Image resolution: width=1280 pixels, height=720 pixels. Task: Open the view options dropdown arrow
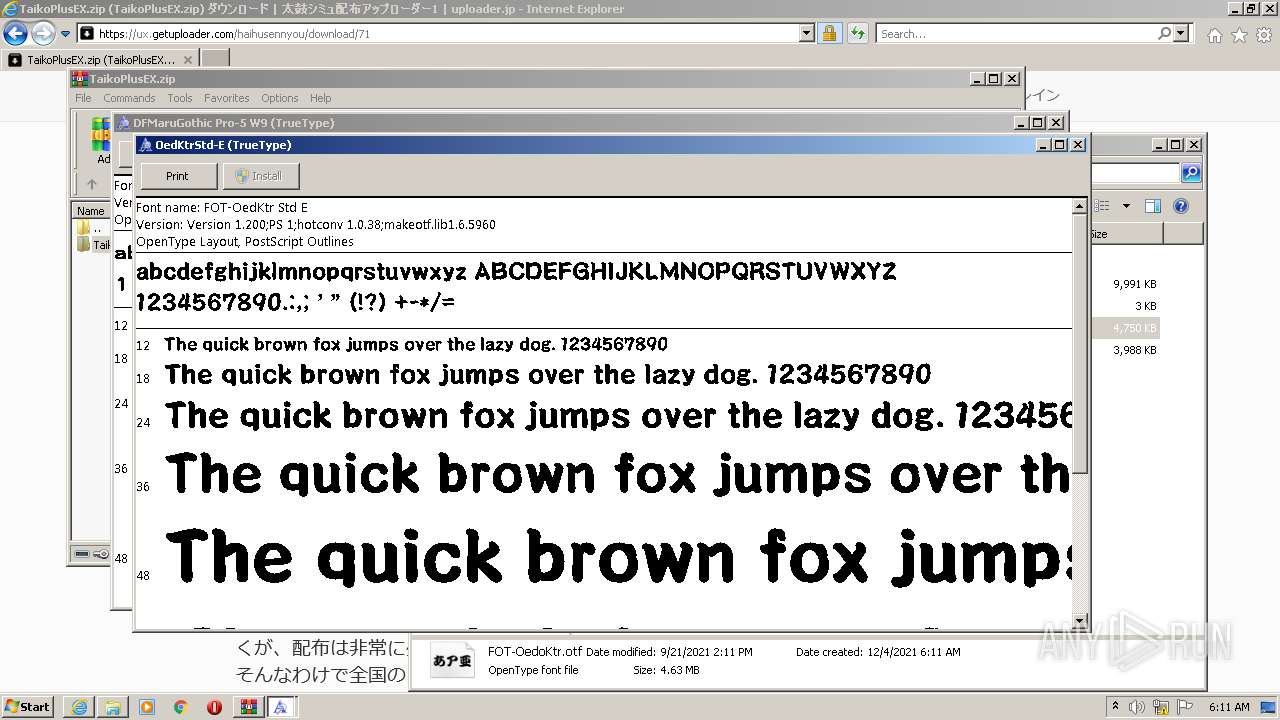click(x=1126, y=206)
